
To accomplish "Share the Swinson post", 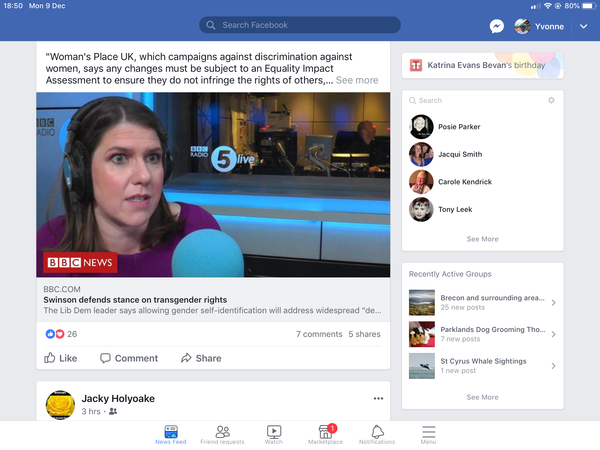I will click(x=201, y=358).
